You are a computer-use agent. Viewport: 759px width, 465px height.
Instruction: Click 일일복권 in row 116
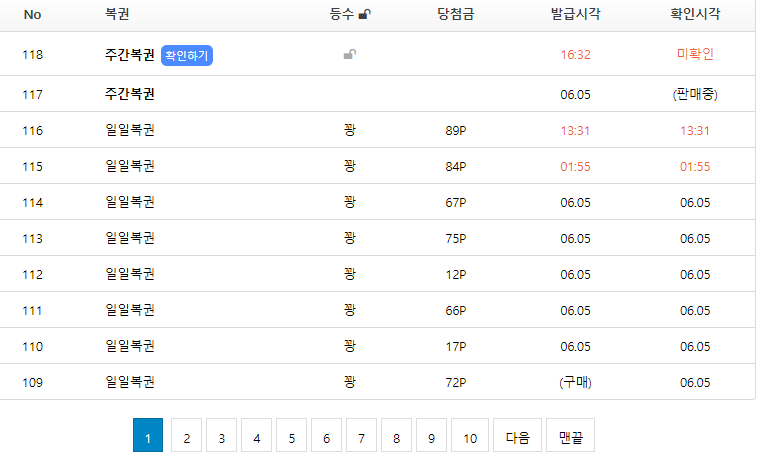click(130, 130)
